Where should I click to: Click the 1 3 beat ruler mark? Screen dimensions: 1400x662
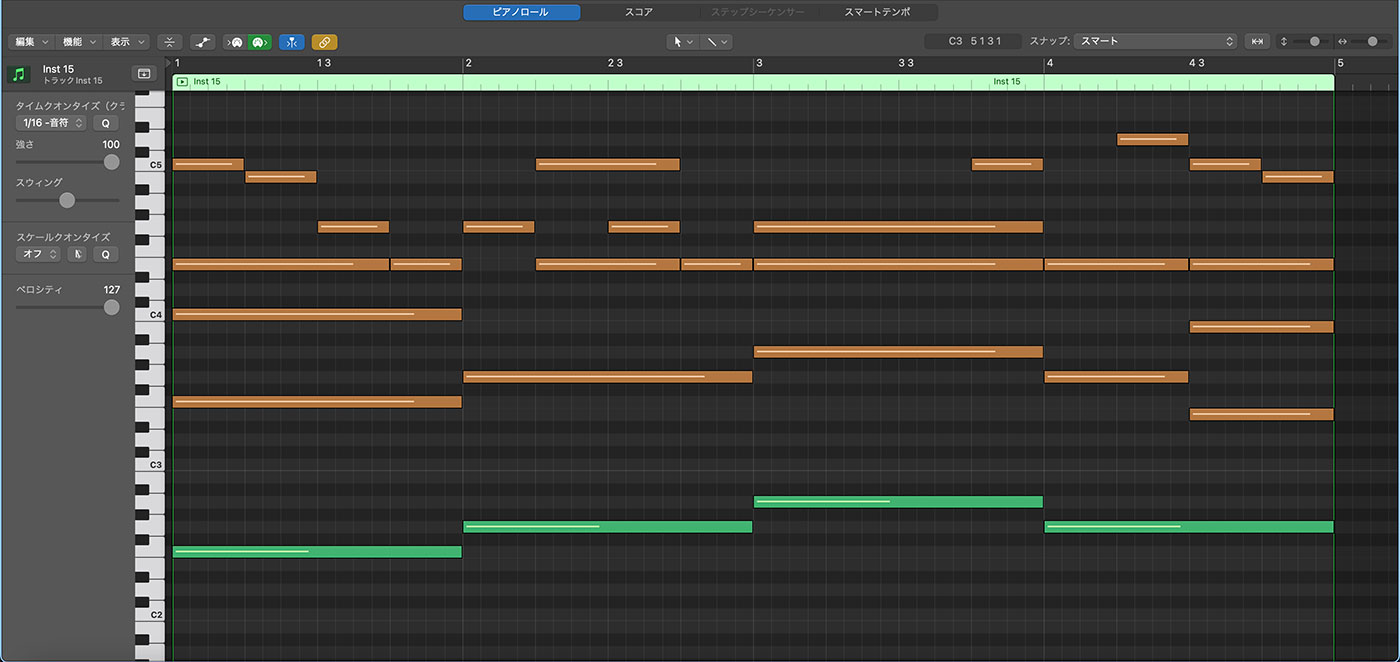click(x=323, y=63)
